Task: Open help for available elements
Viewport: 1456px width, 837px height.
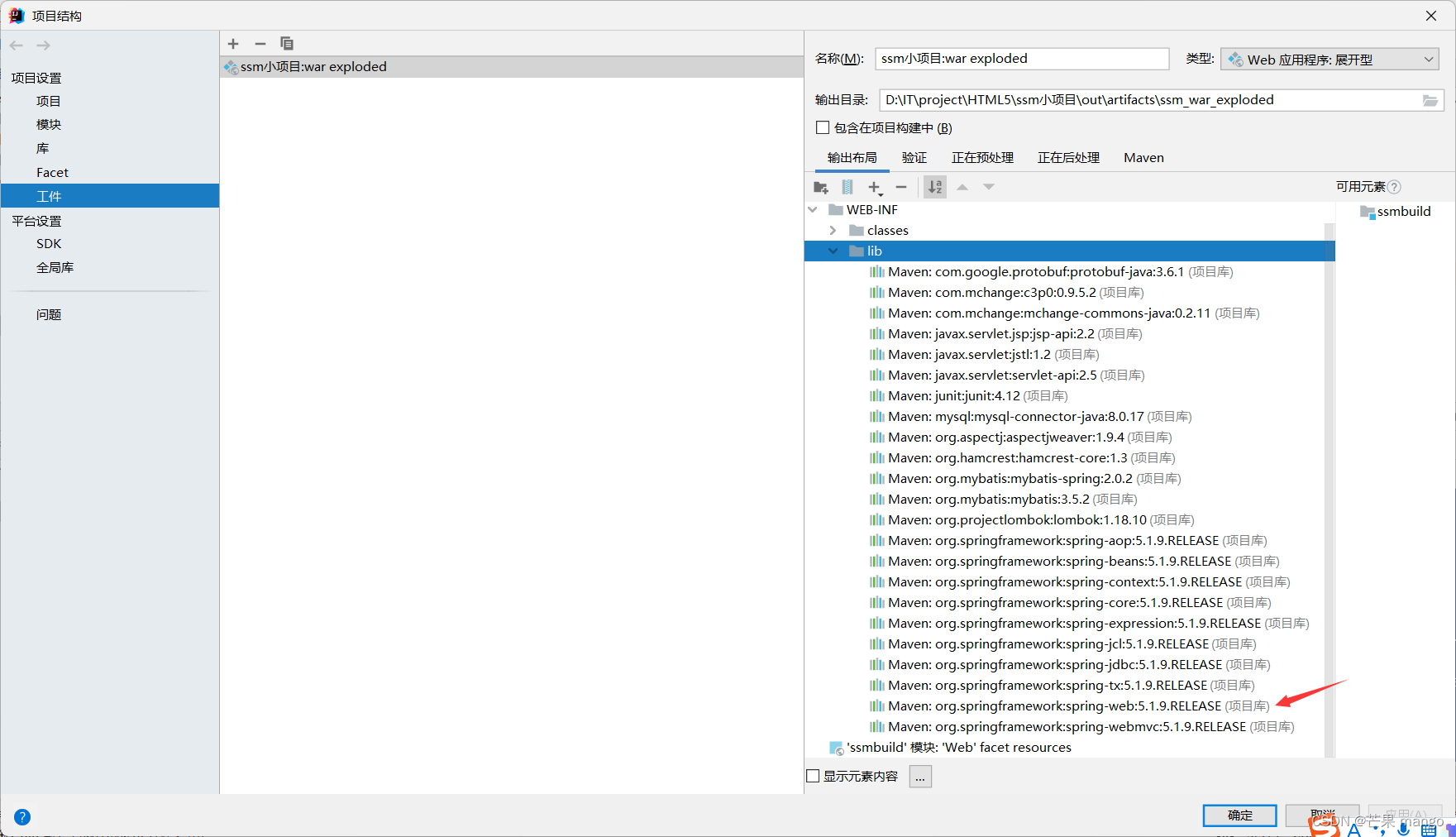Action: click(x=1394, y=187)
